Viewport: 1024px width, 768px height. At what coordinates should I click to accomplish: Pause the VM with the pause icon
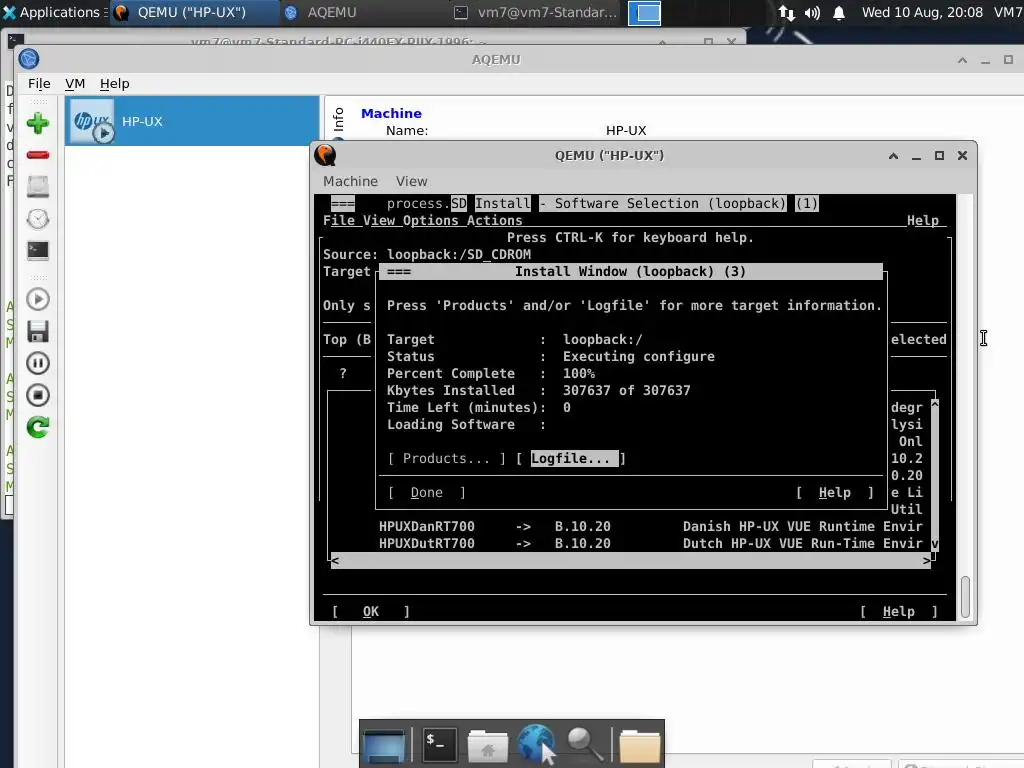tap(38, 363)
